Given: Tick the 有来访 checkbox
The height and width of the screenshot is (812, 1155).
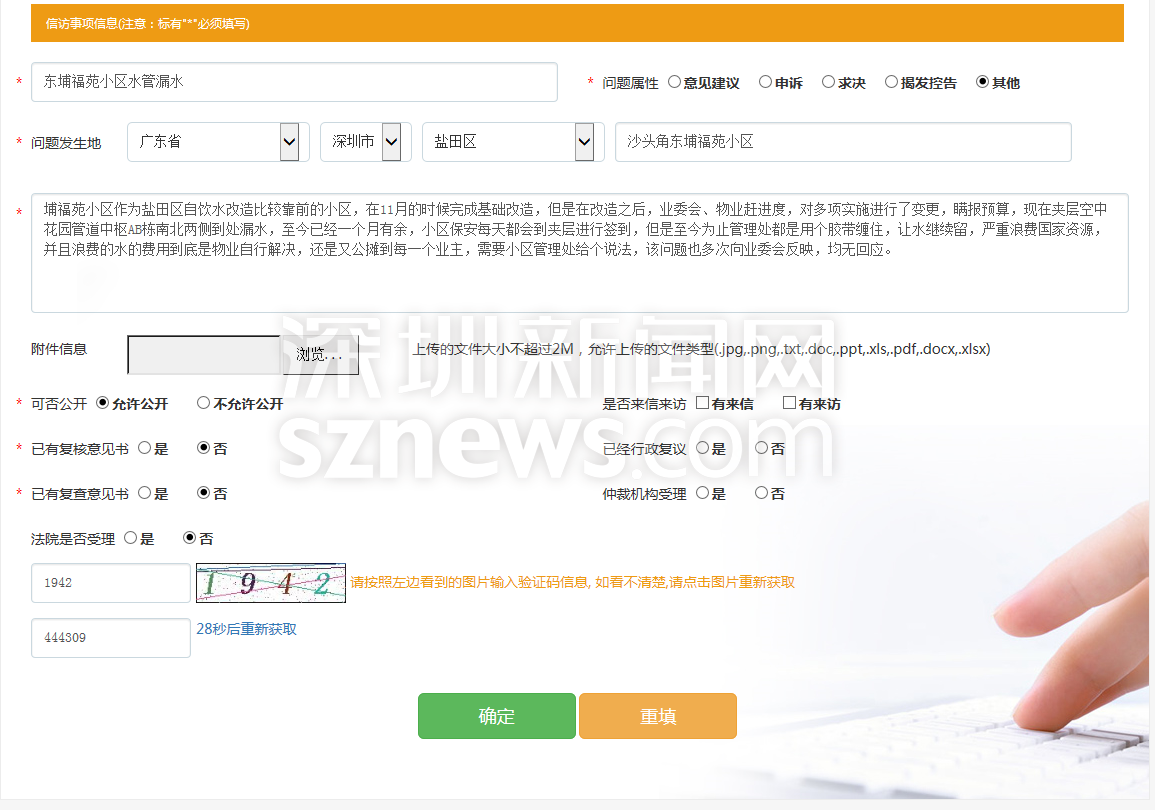Looking at the screenshot, I should tap(789, 403).
